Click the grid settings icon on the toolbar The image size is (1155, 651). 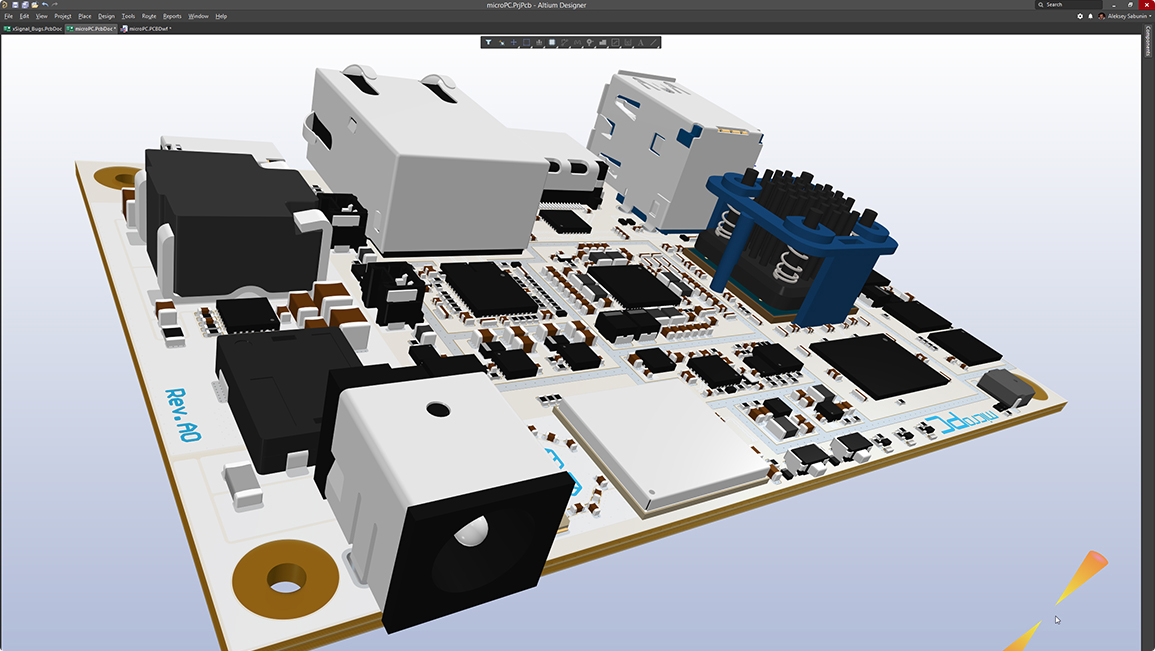tap(552, 42)
